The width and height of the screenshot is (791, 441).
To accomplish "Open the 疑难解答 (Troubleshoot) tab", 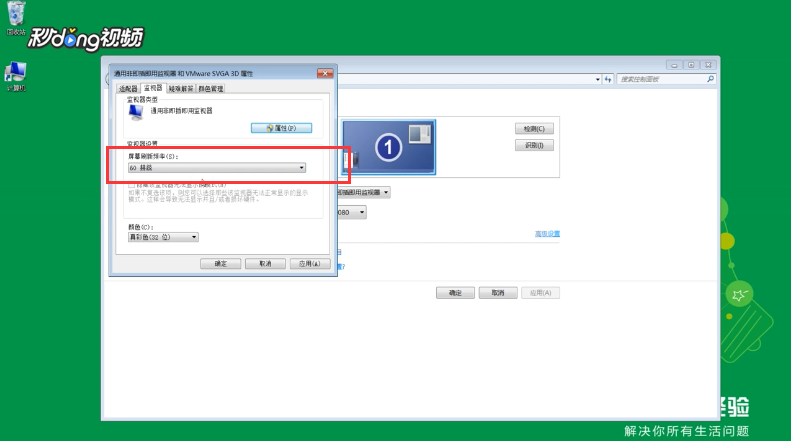I will click(x=181, y=89).
